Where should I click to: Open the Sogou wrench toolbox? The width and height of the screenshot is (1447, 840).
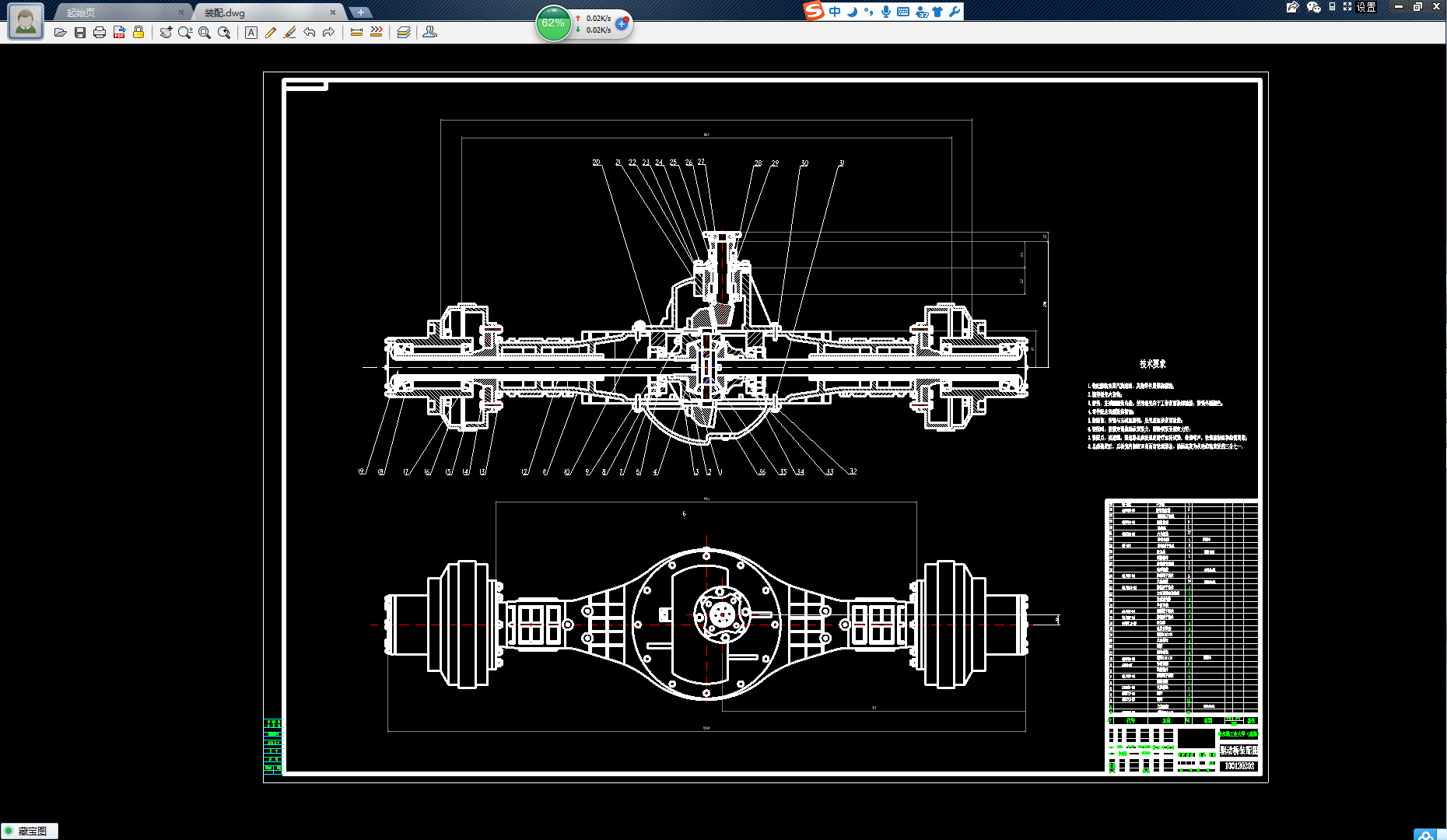point(955,12)
